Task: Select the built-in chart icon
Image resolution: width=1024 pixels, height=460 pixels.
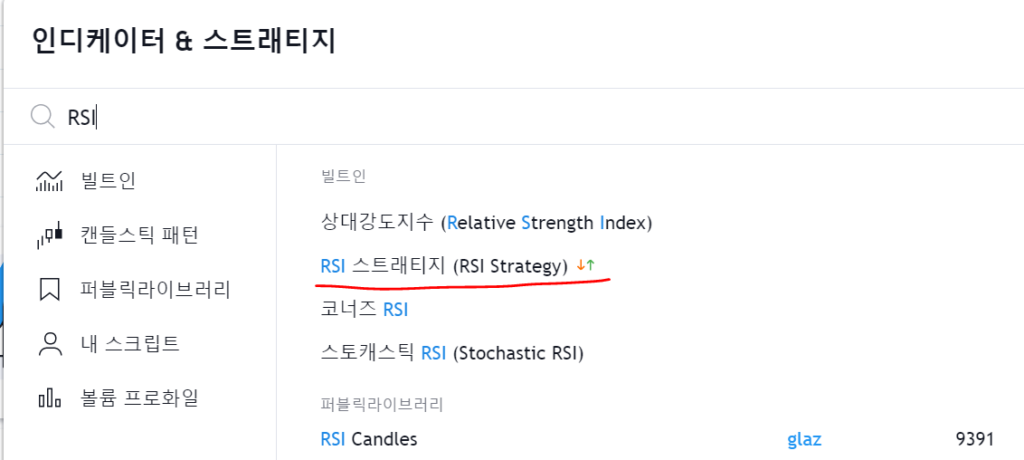Action: [x=49, y=180]
